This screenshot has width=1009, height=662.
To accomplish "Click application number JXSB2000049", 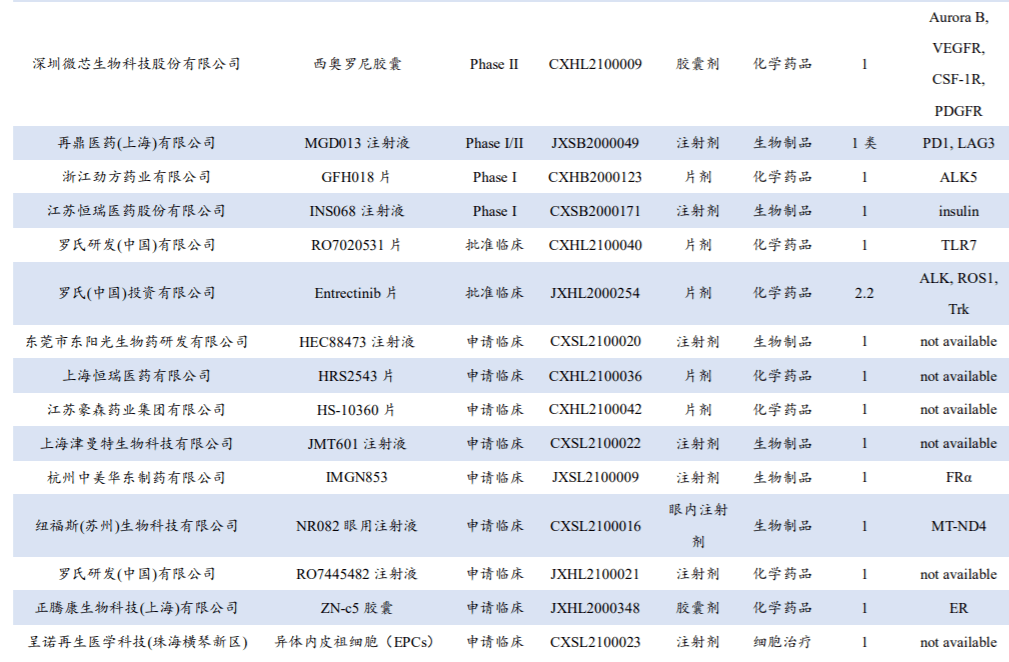I will click(x=595, y=143).
